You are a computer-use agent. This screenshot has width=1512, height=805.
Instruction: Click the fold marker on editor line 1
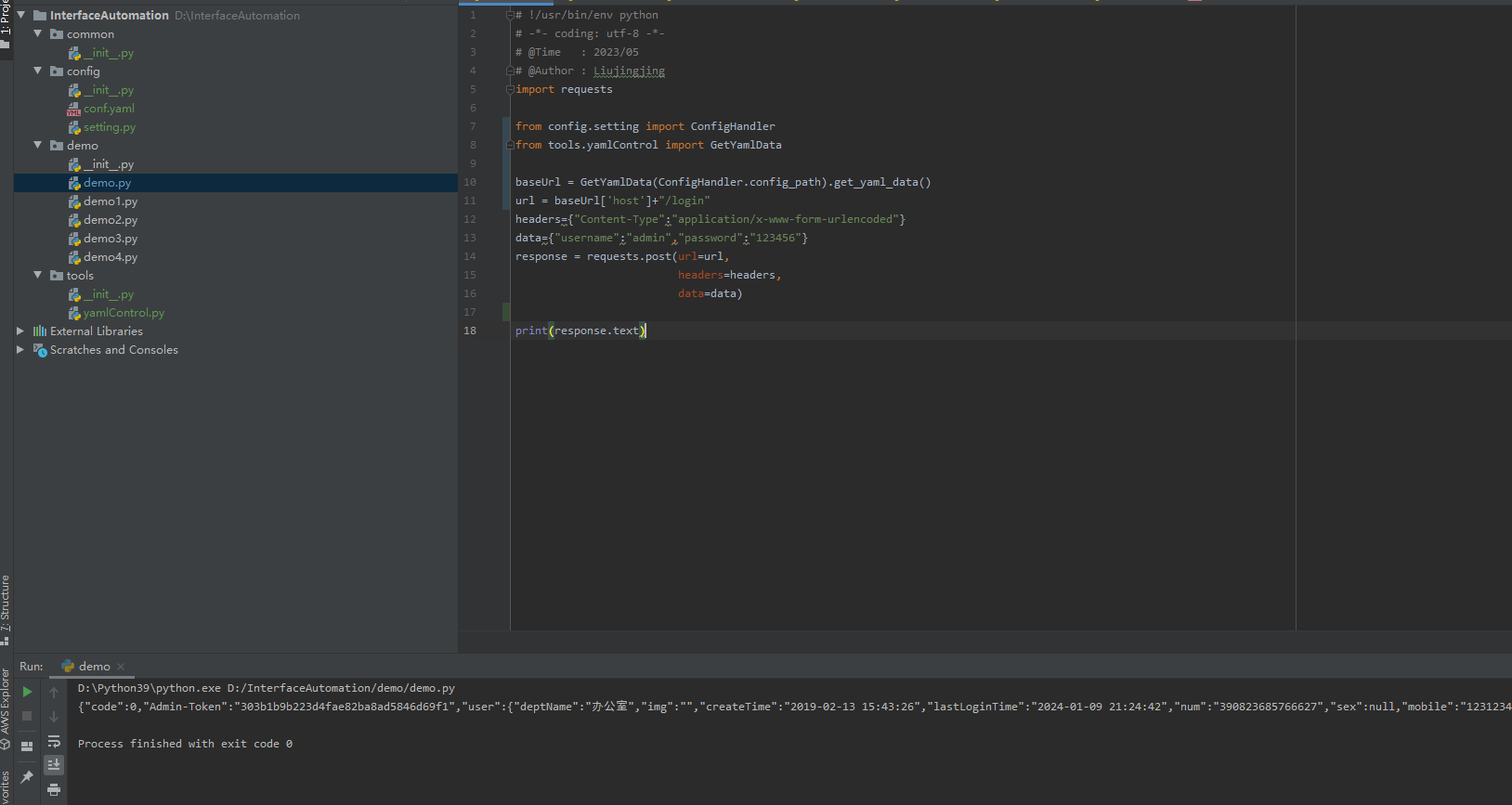pyautogui.click(x=510, y=15)
